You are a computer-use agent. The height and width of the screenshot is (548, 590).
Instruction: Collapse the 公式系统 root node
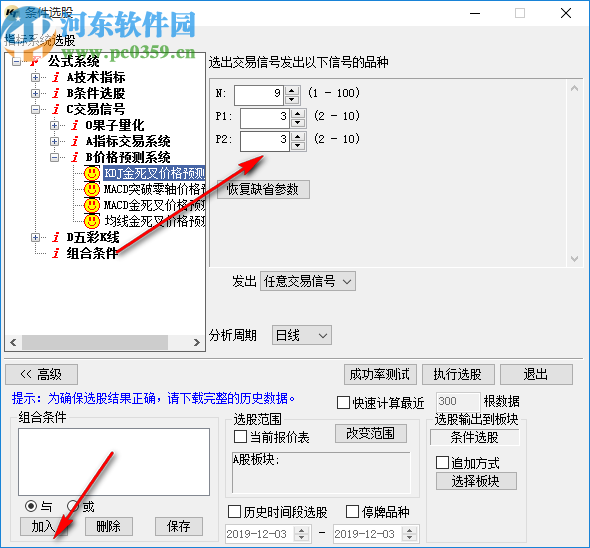coord(16,61)
